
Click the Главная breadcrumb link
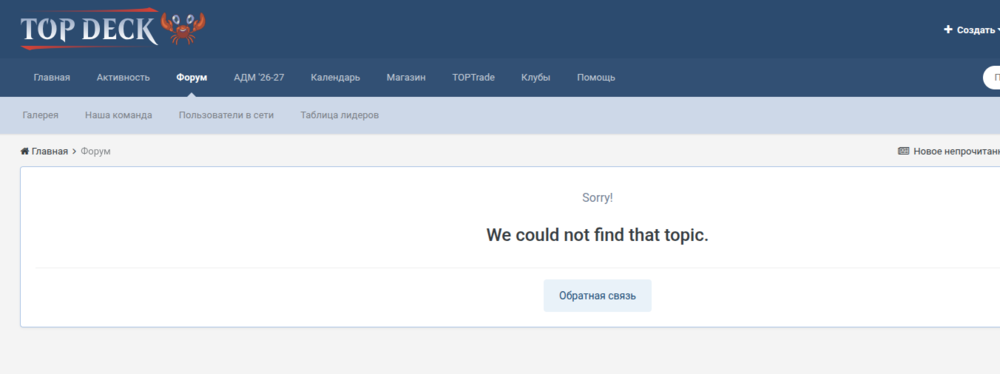tap(50, 151)
